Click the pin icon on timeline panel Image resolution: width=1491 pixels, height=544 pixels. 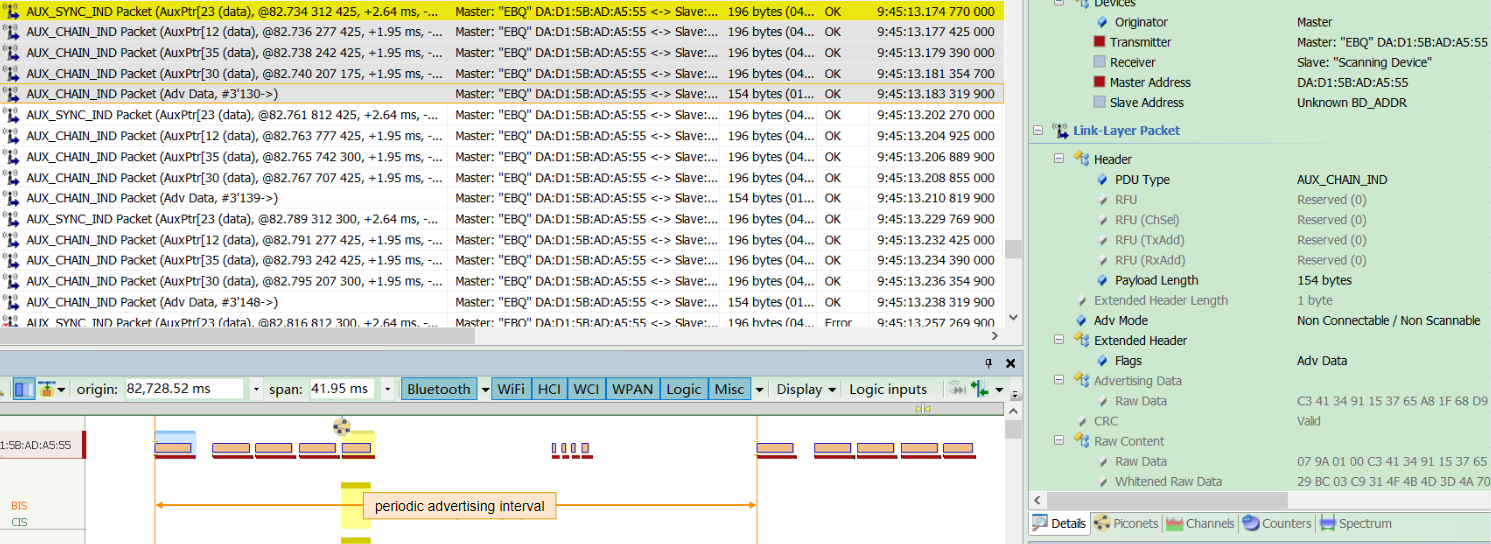(x=989, y=363)
